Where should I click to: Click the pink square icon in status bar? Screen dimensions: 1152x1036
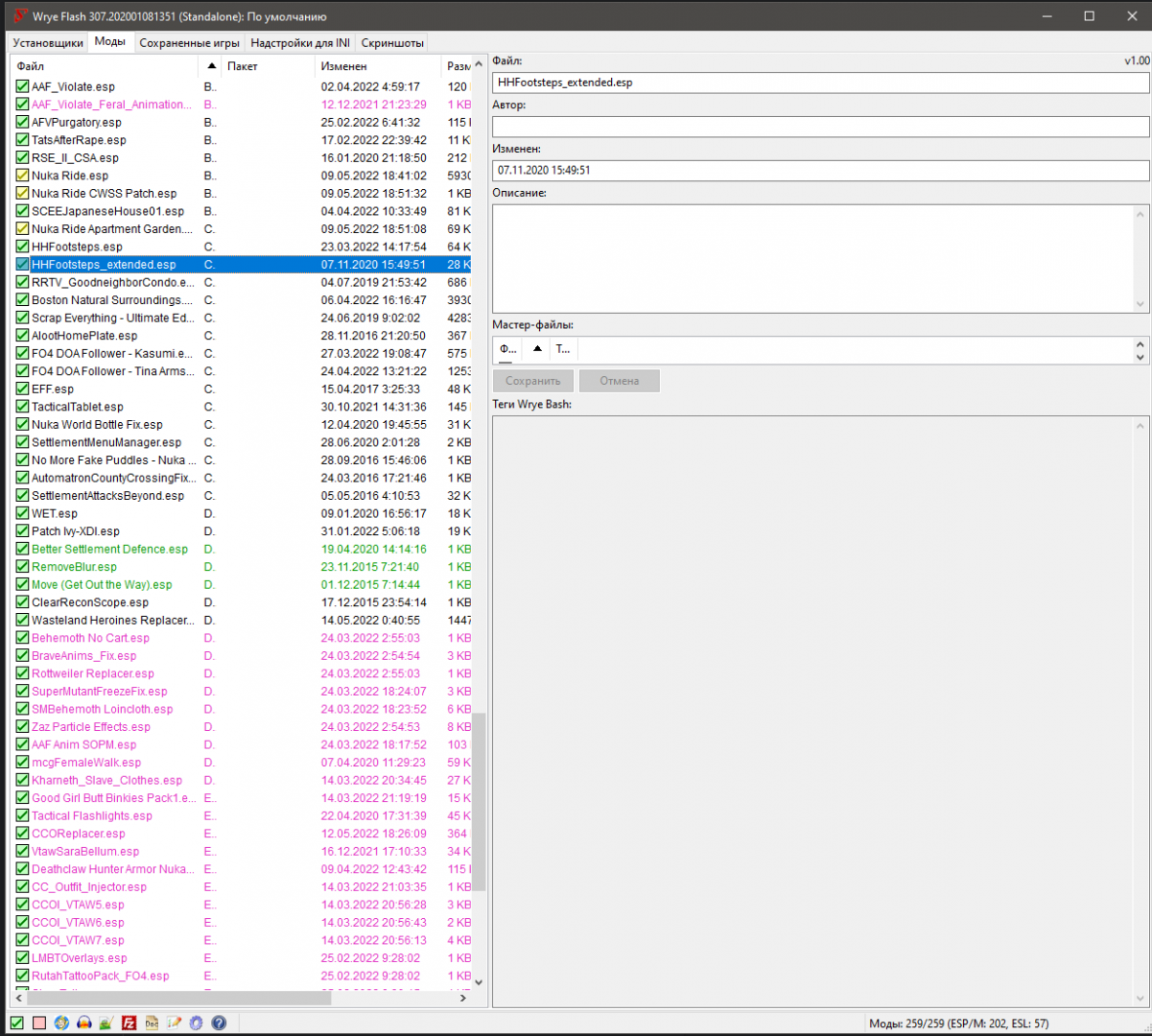click(x=39, y=1024)
